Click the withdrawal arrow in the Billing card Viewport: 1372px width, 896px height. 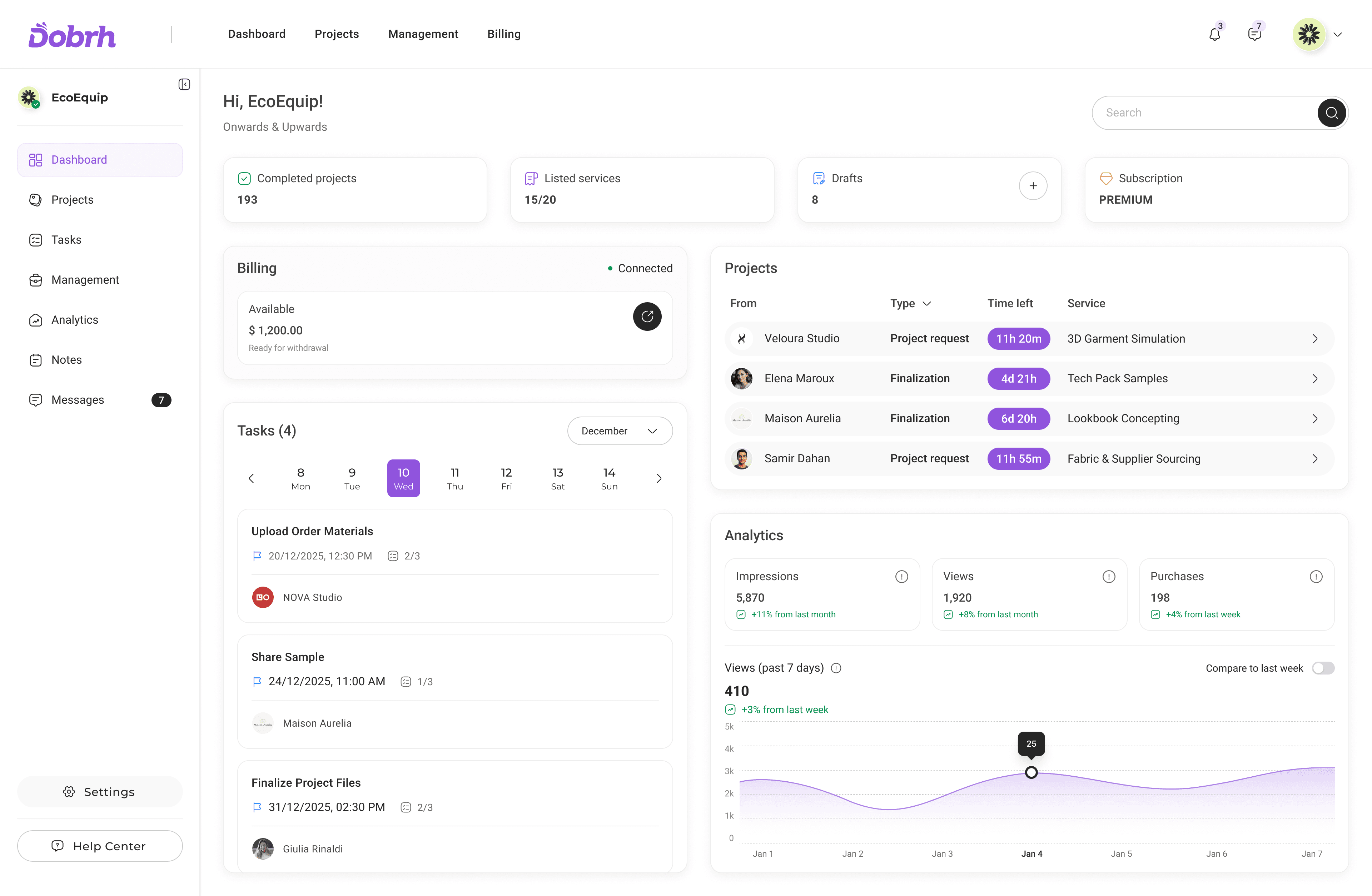coord(647,317)
